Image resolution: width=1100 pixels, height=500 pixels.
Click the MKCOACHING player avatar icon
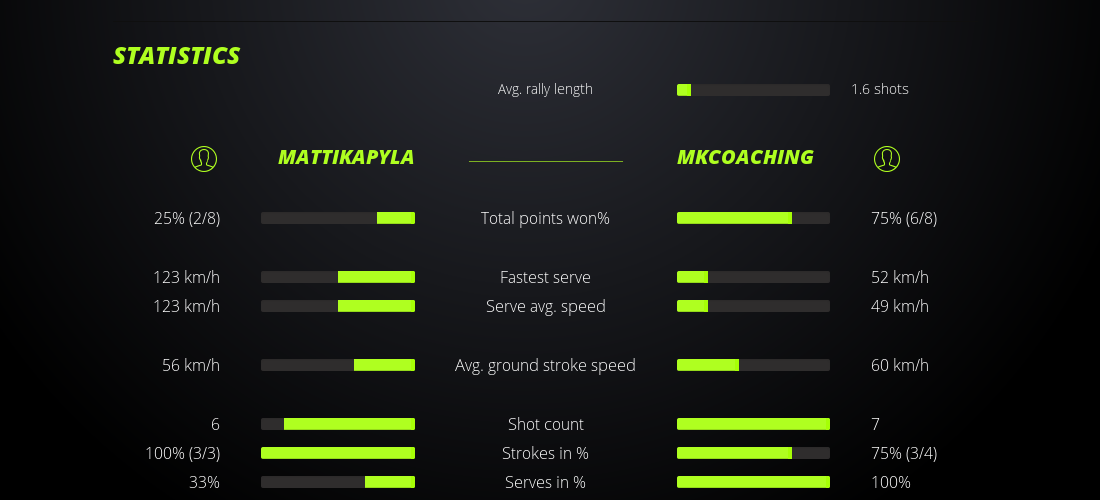pos(886,158)
